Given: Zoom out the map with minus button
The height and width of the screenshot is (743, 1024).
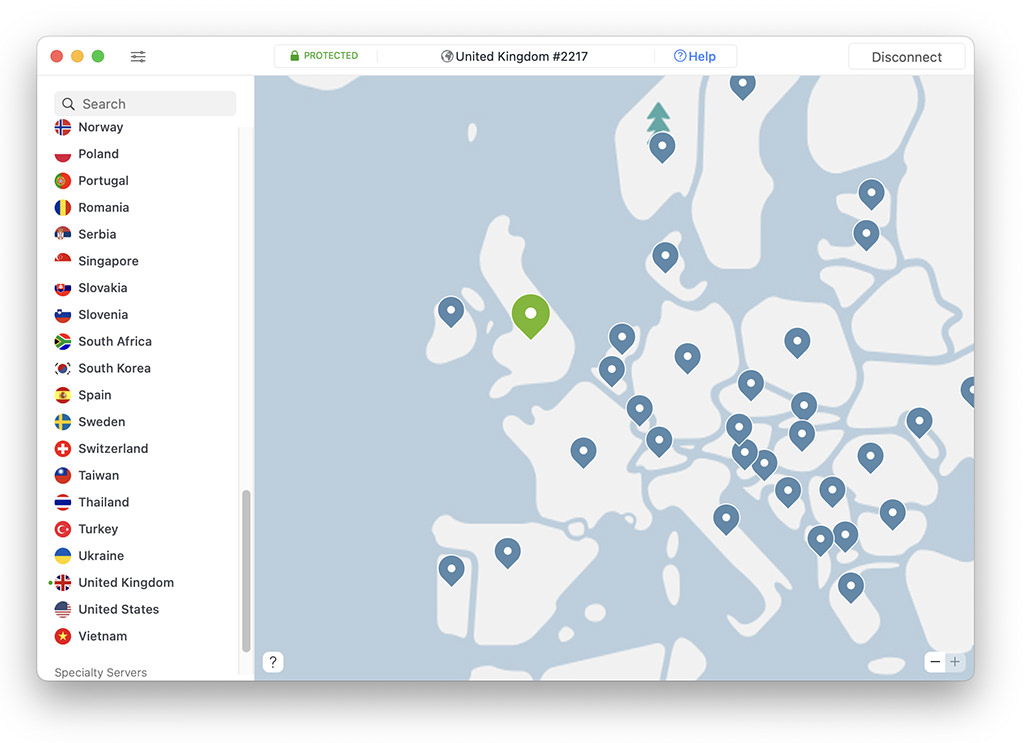Looking at the screenshot, I should click(x=935, y=662).
